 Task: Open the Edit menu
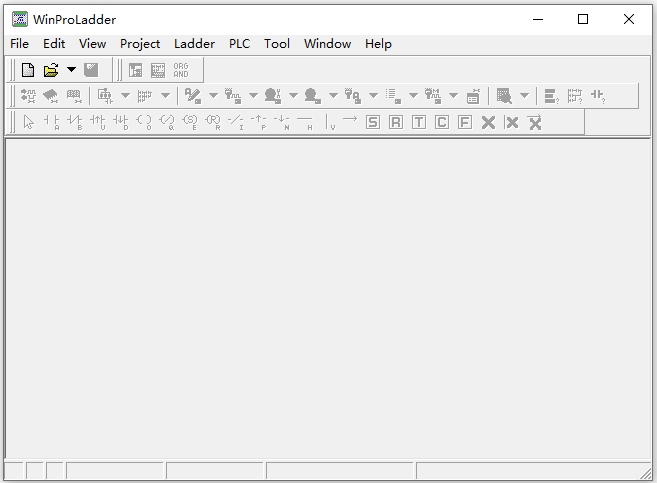(54, 44)
